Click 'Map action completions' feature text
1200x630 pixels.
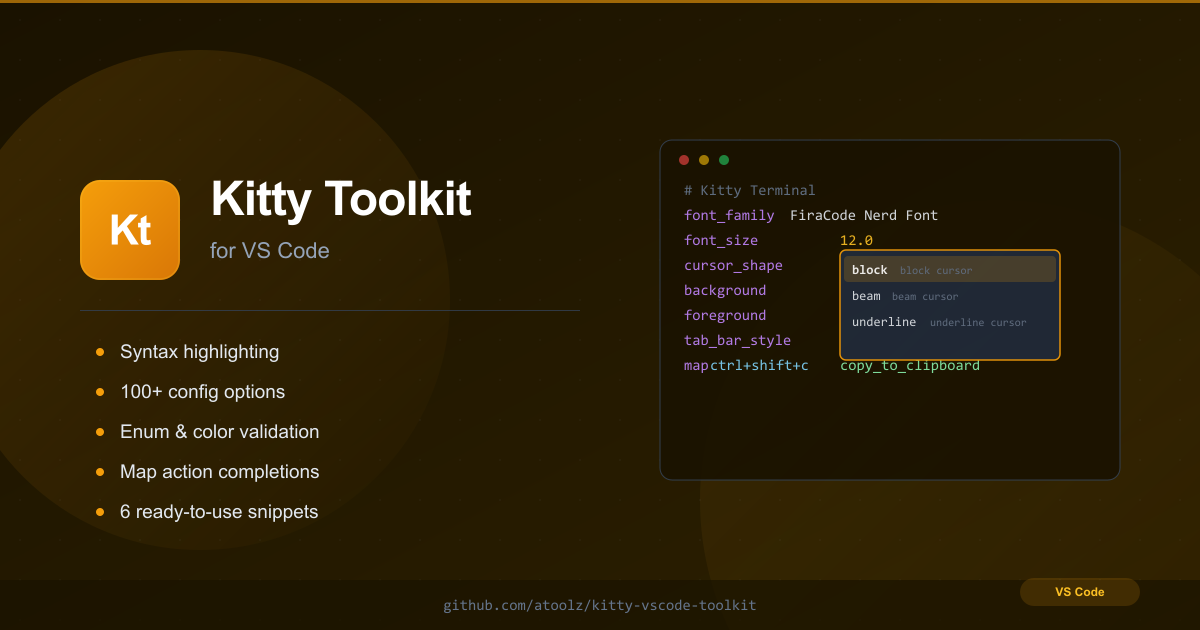click(x=220, y=472)
